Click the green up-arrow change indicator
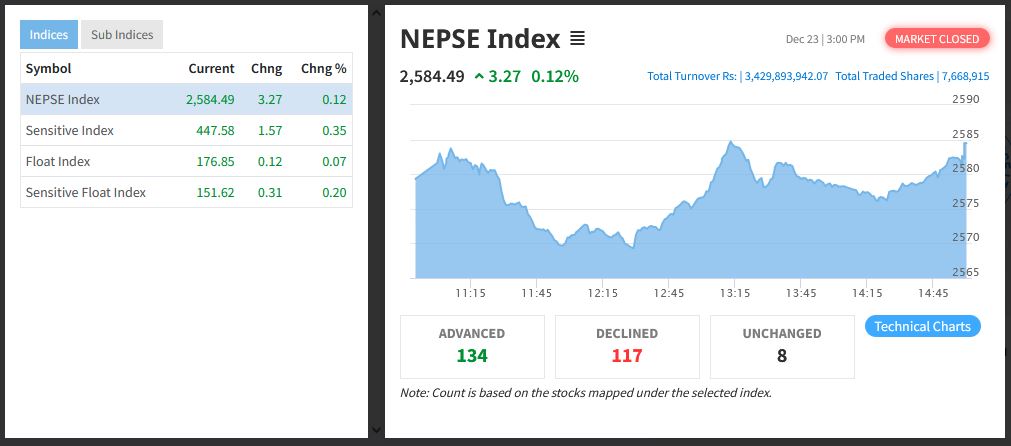Image resolution: width=1011 pixels, height=446 pixels. point(480,76)
